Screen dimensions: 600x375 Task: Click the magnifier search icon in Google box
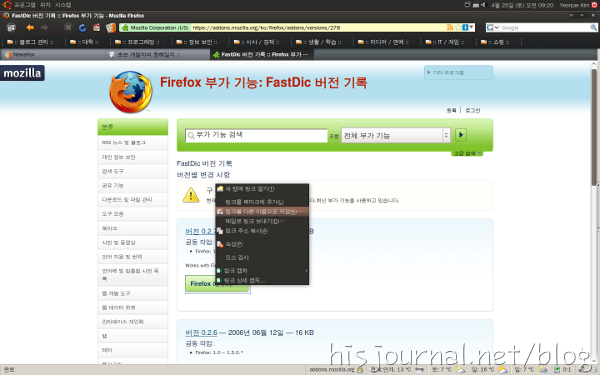click(593, 28)
